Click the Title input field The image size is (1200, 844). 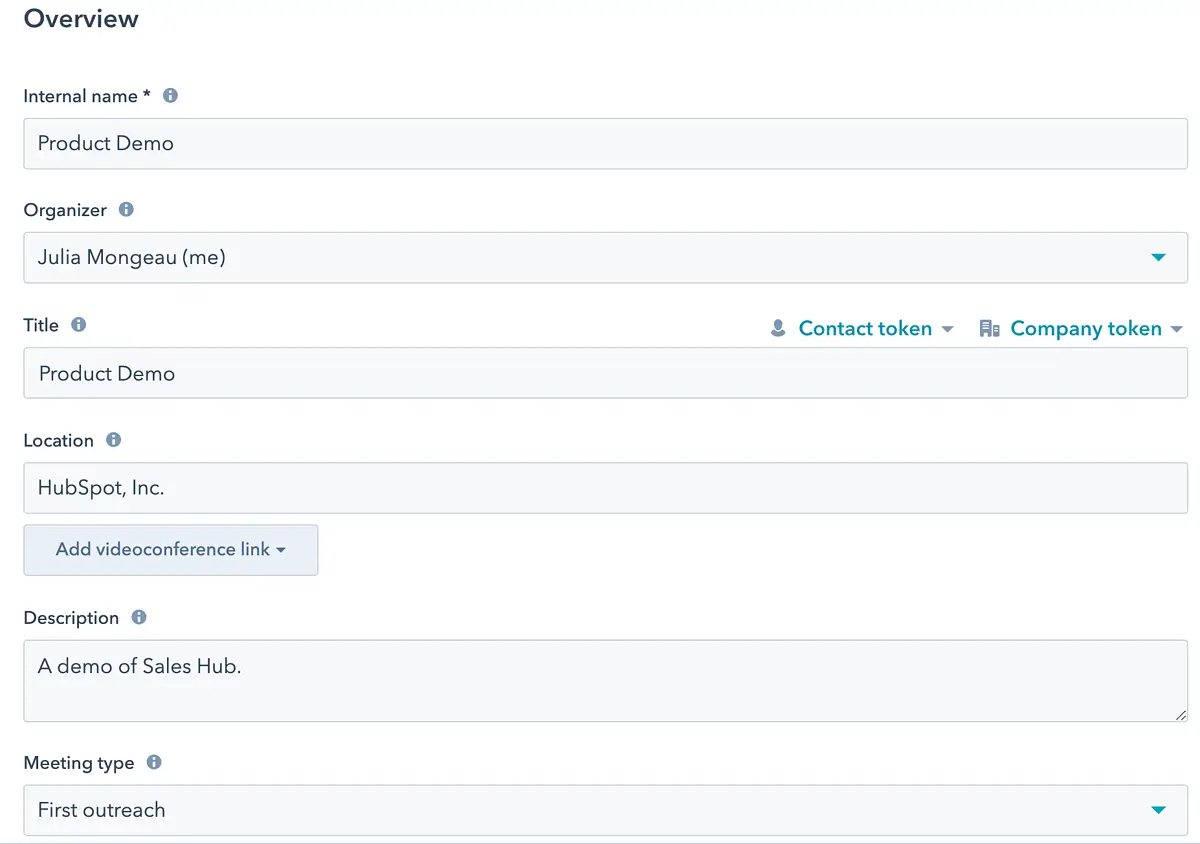pyautogui.click(x=606, y=373)
